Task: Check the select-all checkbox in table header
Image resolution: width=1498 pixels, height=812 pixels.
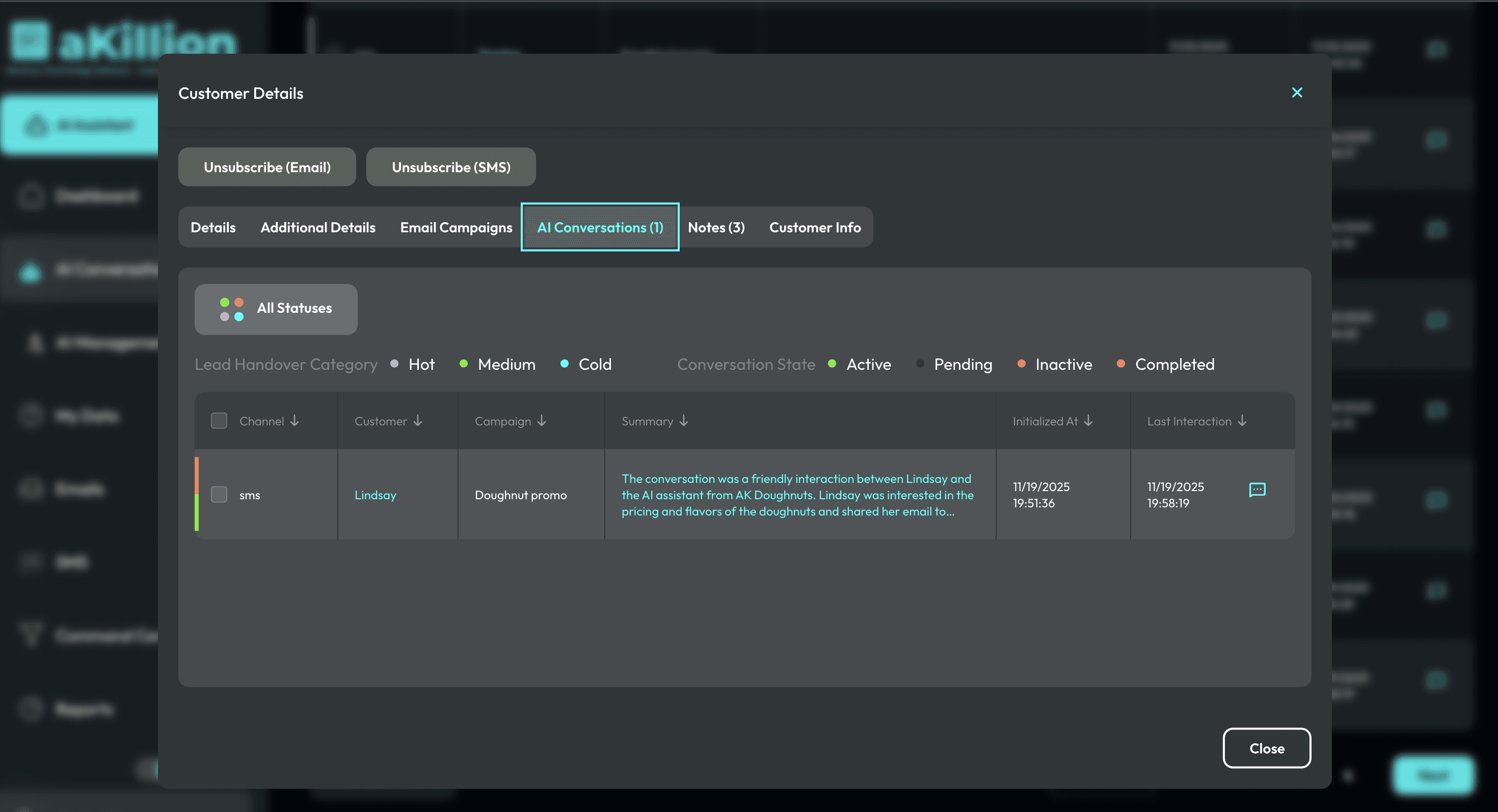Action: point(219,420)
